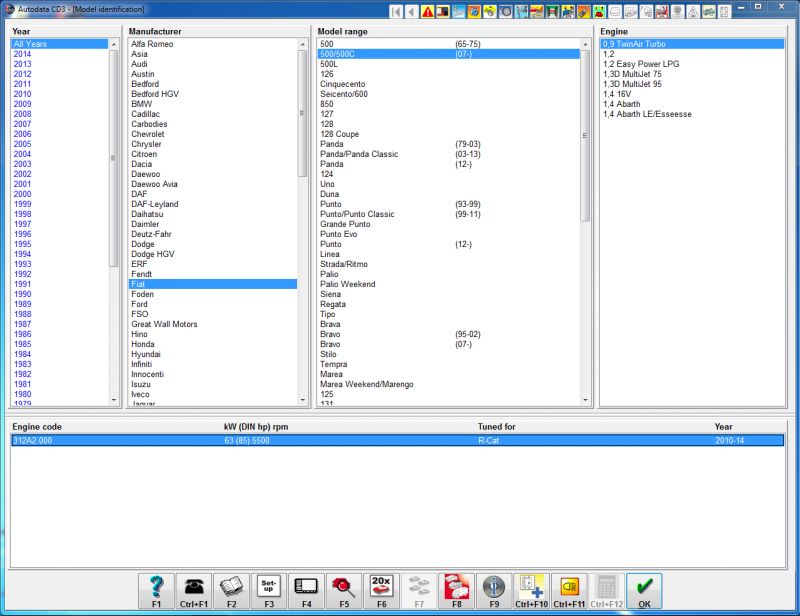Click the tyre wheel toolbar icon
Viewport: 800px width, 616px height.
click(x=506, y=11)
